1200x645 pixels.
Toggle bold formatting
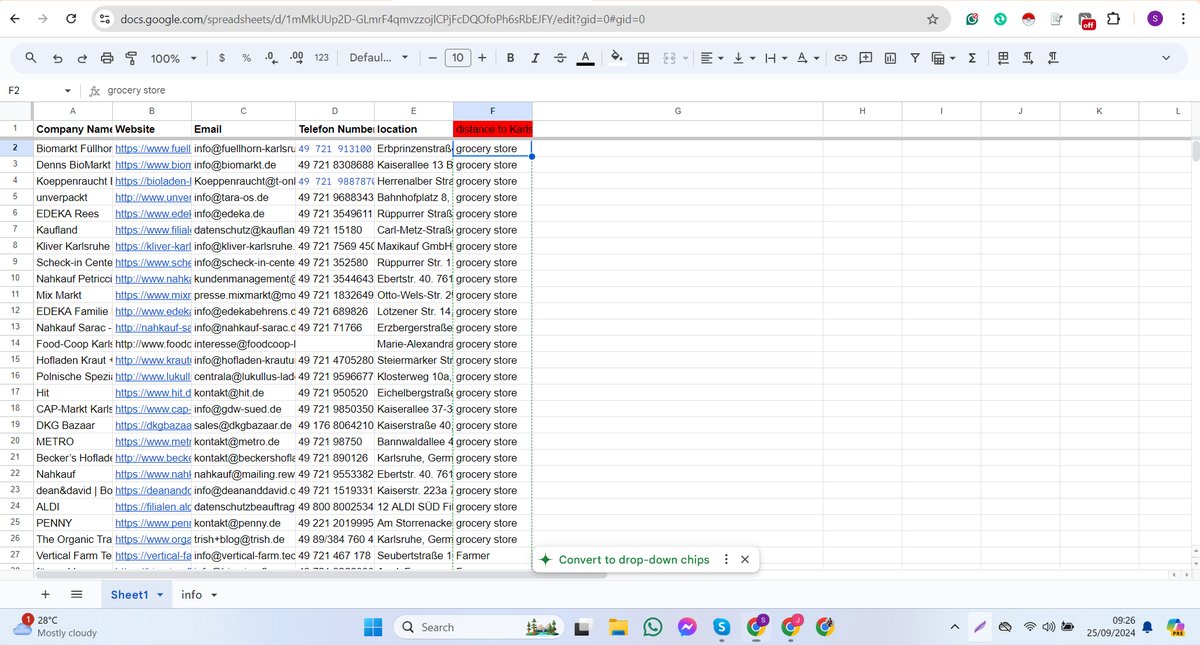click(511, 59)
